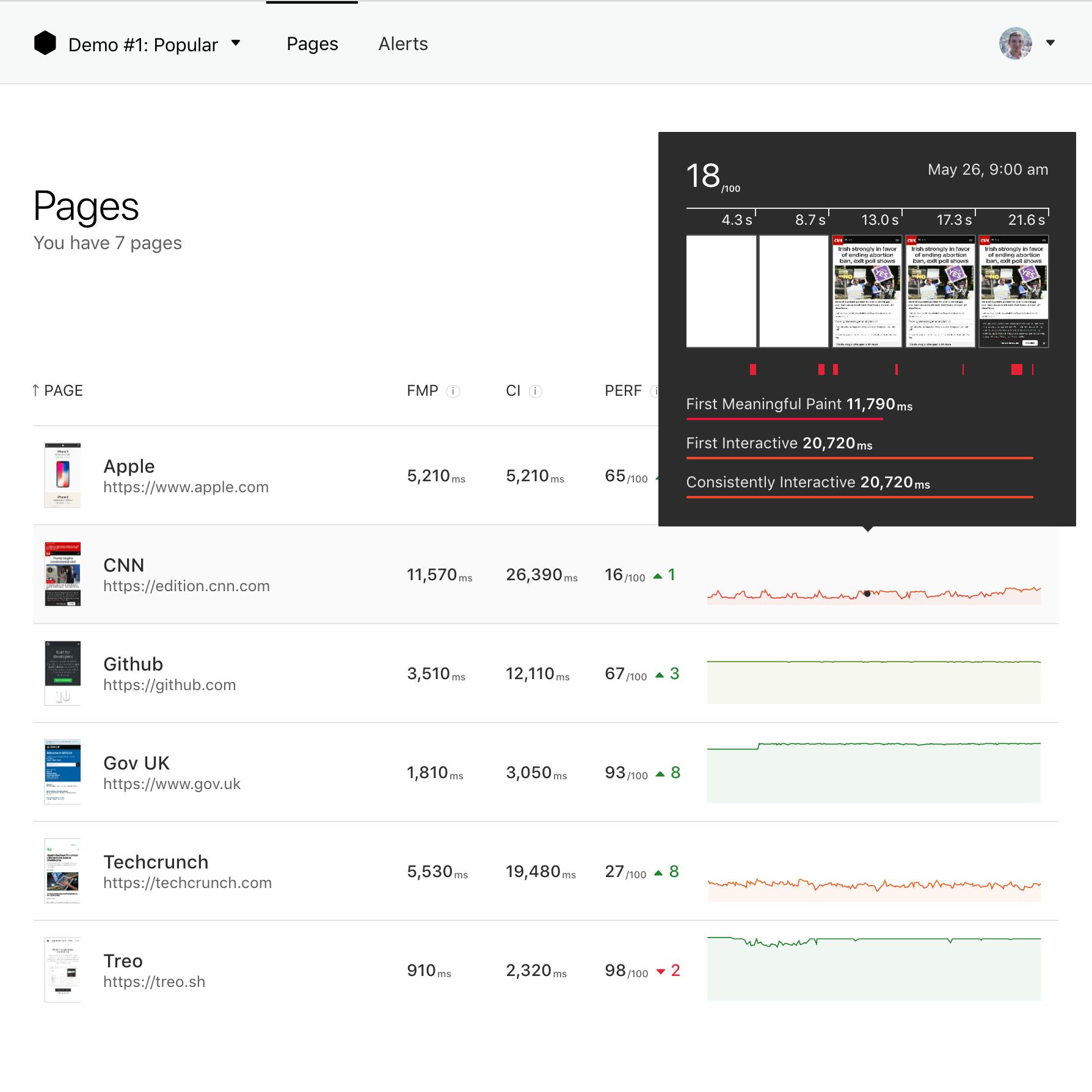Click the 13.0 s filmstrip screenshot in tooltip

tap(867, 291)
